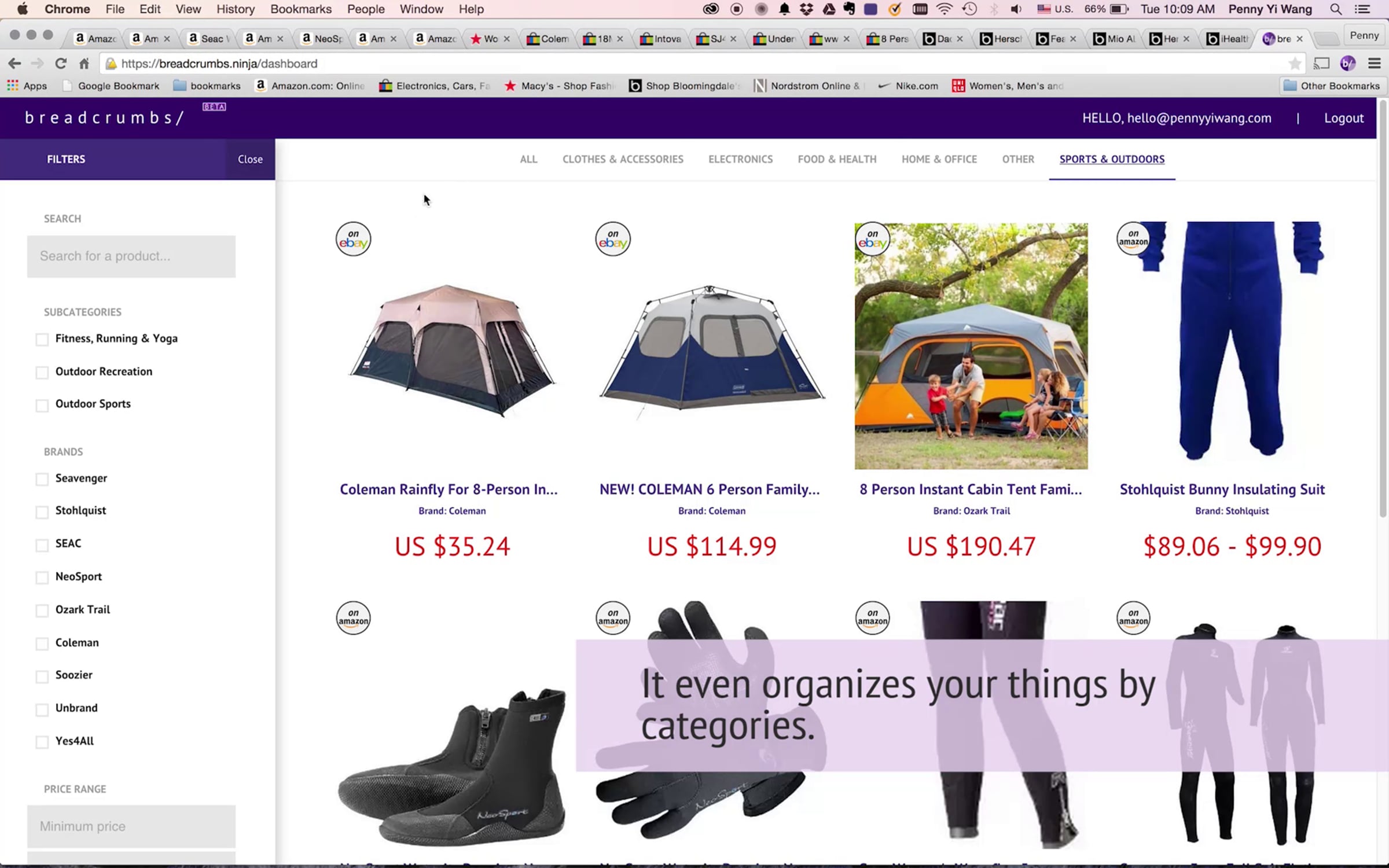Screen dimensions: 1389x868
Task: Click the eBay badge on Coleman Rainfly
Action: pos(353,239)
